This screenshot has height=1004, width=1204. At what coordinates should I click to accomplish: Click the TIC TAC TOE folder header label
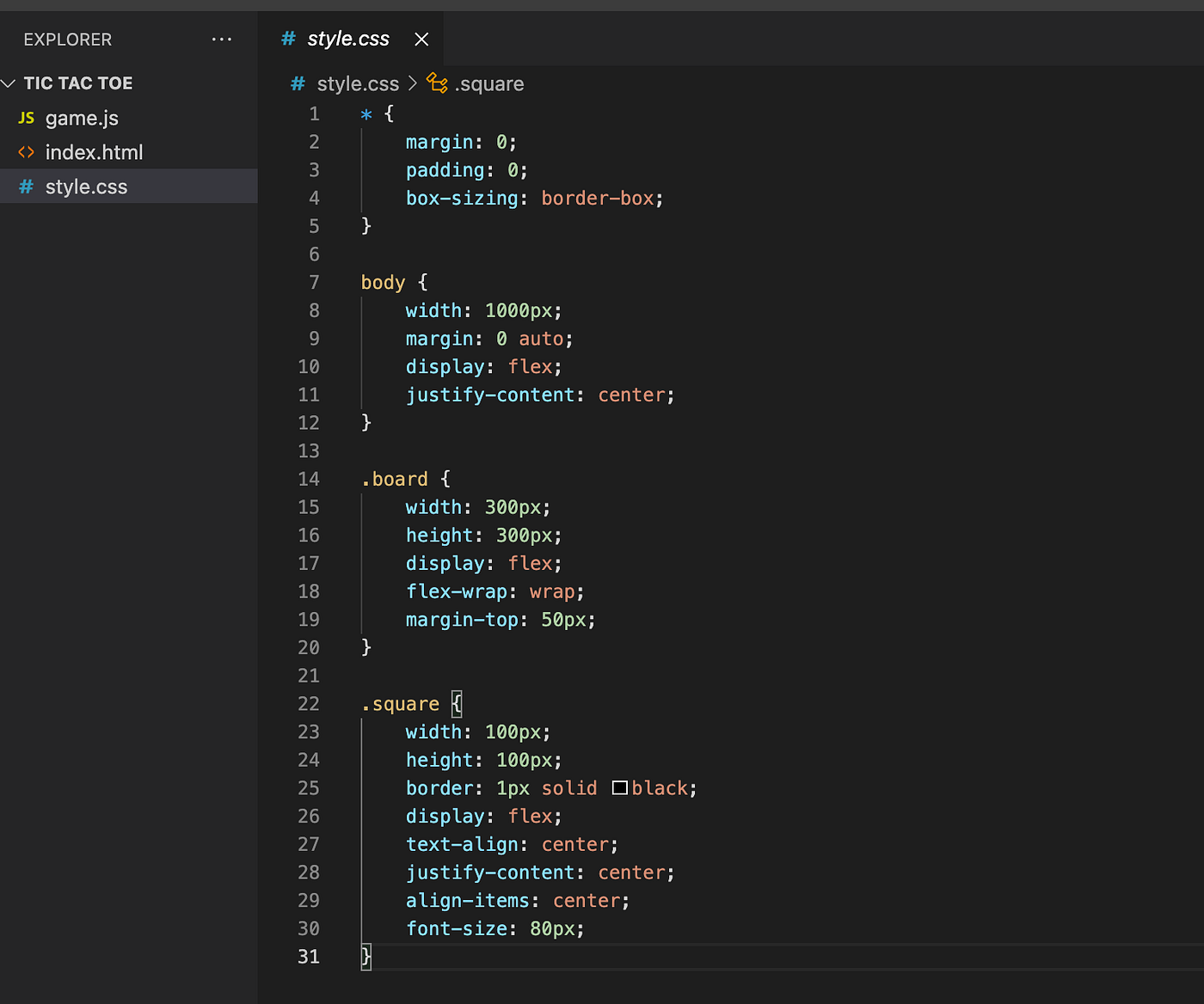tap(78, 83)
